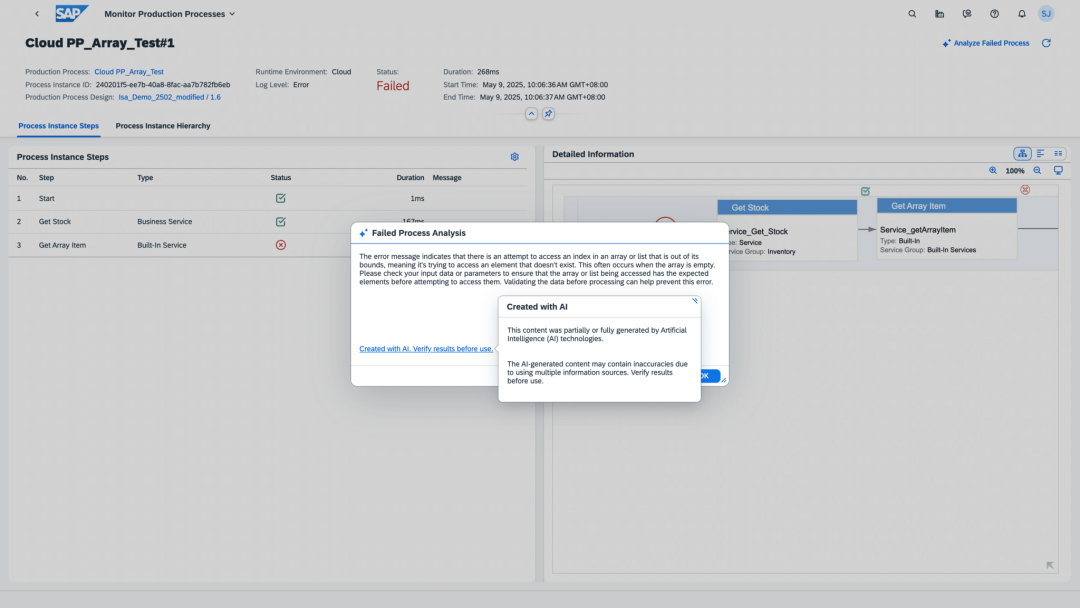
Task: Click the plant/factory icon in header
Action: click(939, 14)
